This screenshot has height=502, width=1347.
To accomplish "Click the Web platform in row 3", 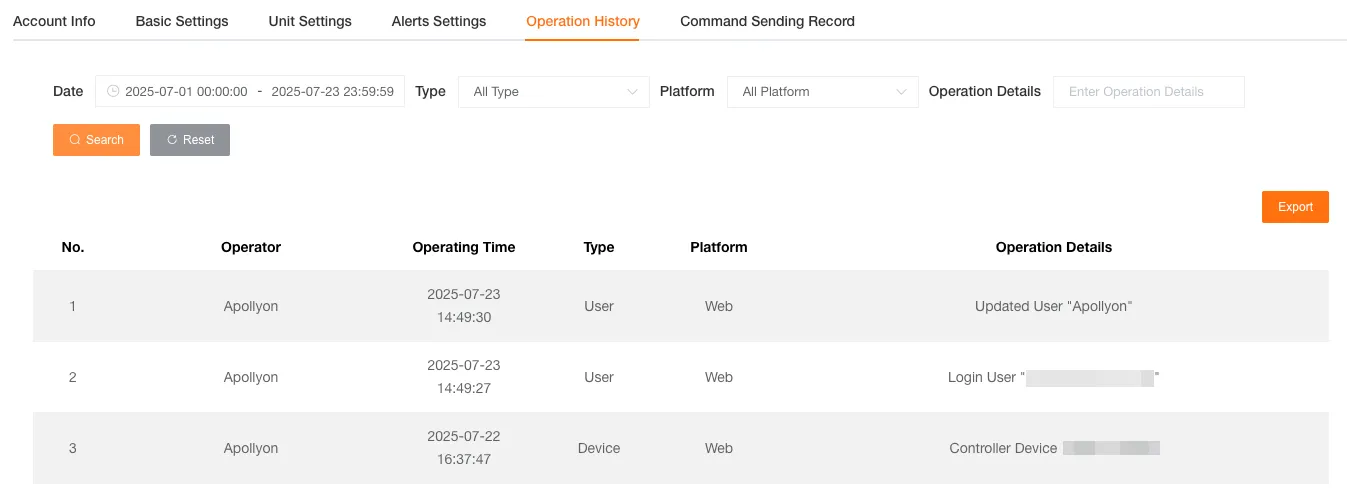I will coord(719,448).
